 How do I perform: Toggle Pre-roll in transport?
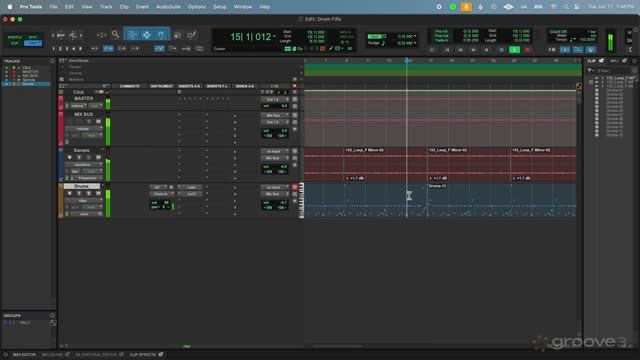tap(441, 31)
